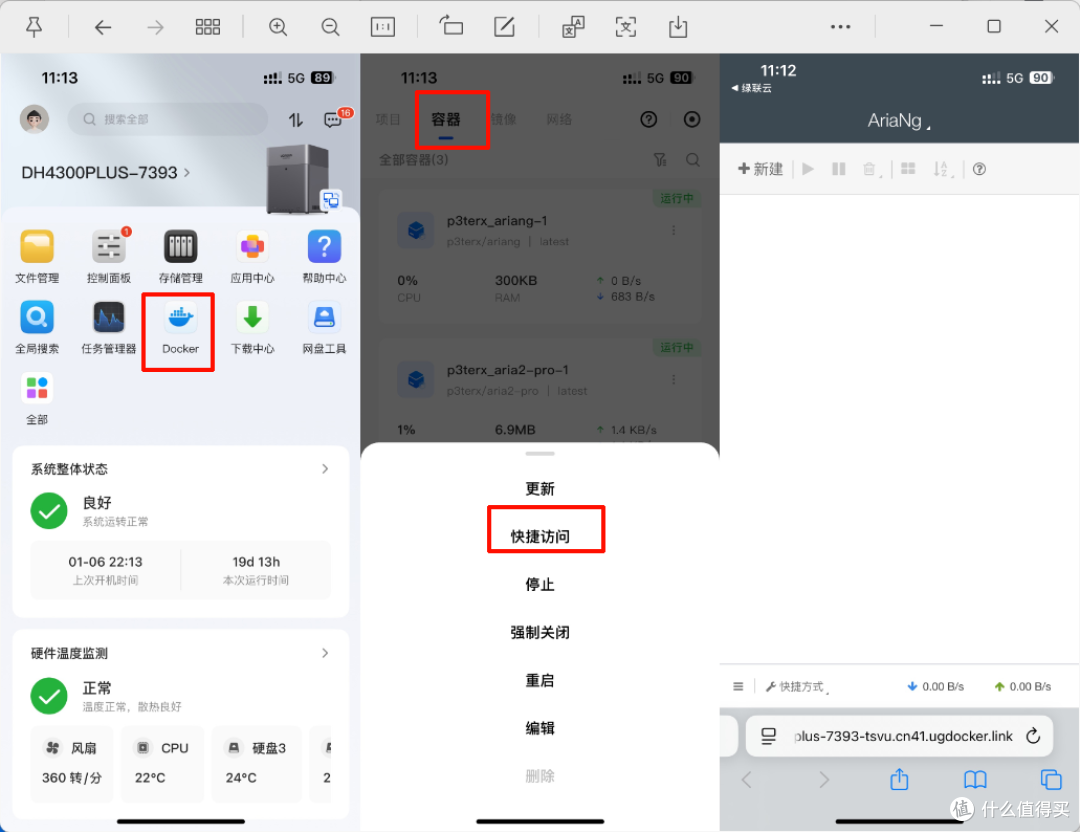Viewport: 1080px width, 832px height.
Task: Open options for p3terx_aria2-pro-1 container
Action: [x=673, y=379]
